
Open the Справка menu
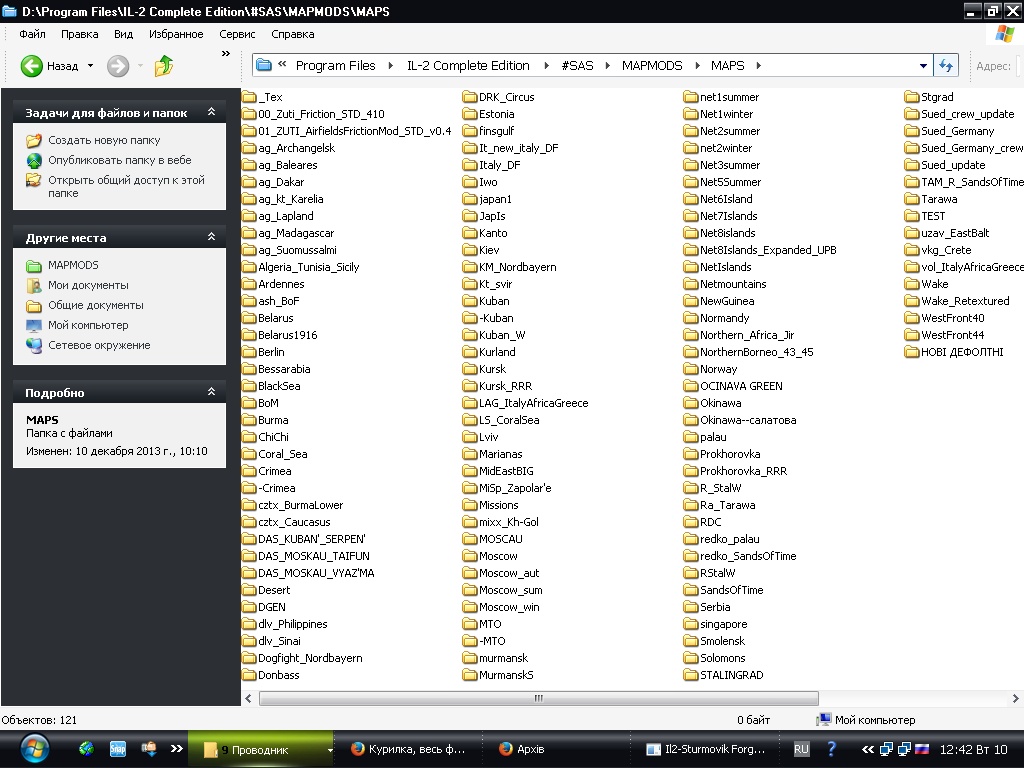point(293,34)
